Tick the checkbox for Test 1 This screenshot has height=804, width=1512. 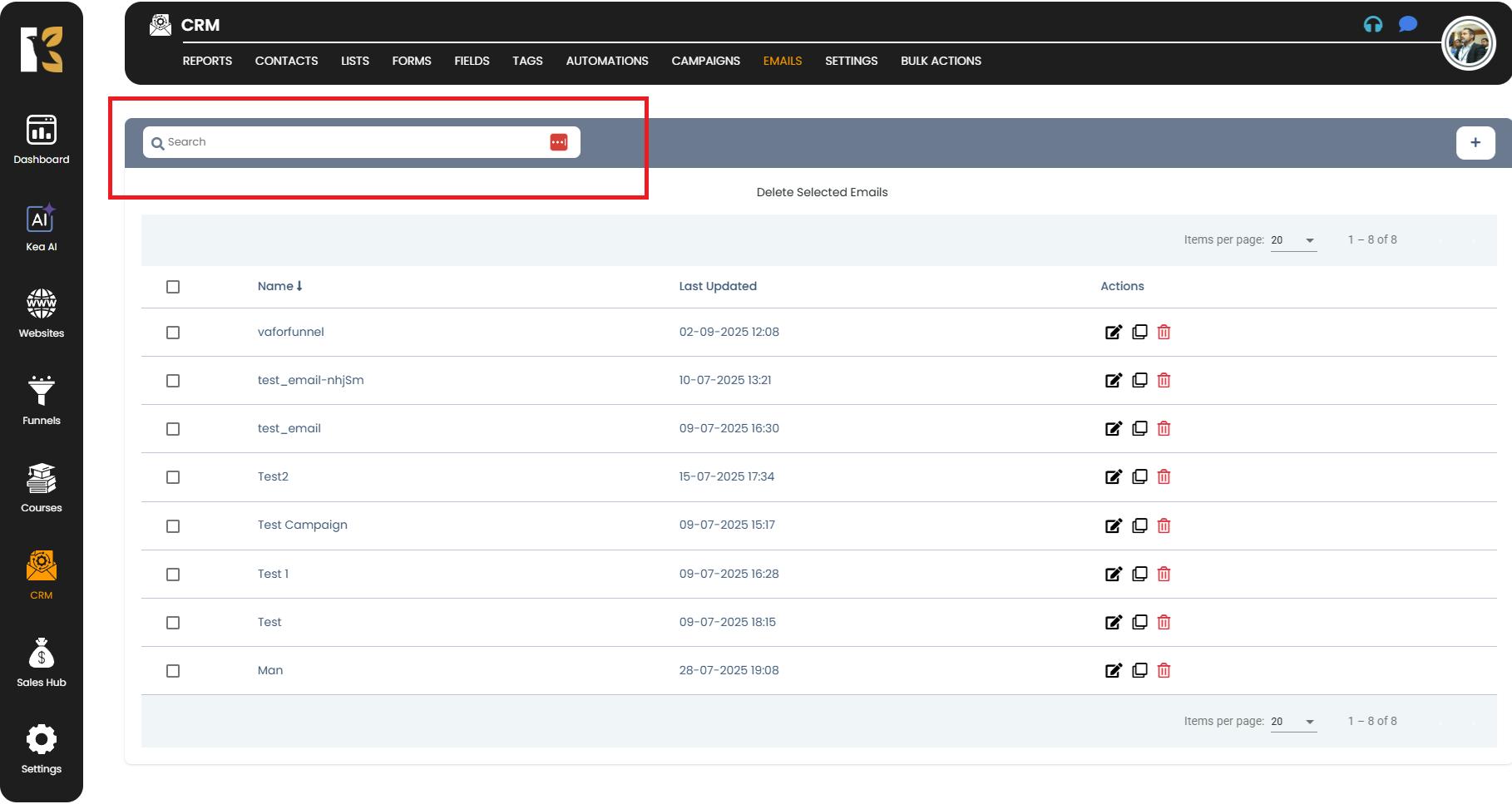(173, 575)
